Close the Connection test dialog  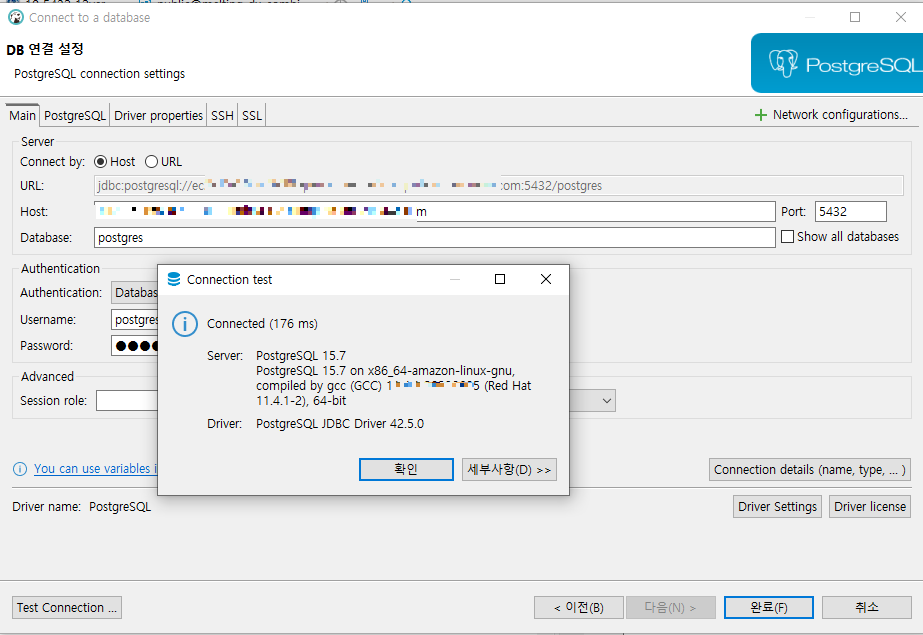[x=546, y=279]
